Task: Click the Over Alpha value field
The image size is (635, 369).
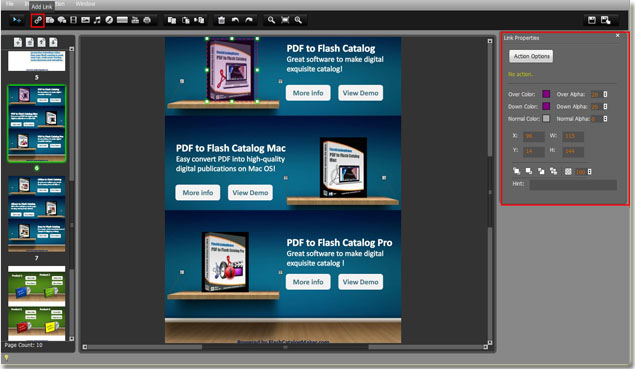Action: pos(596,94)
